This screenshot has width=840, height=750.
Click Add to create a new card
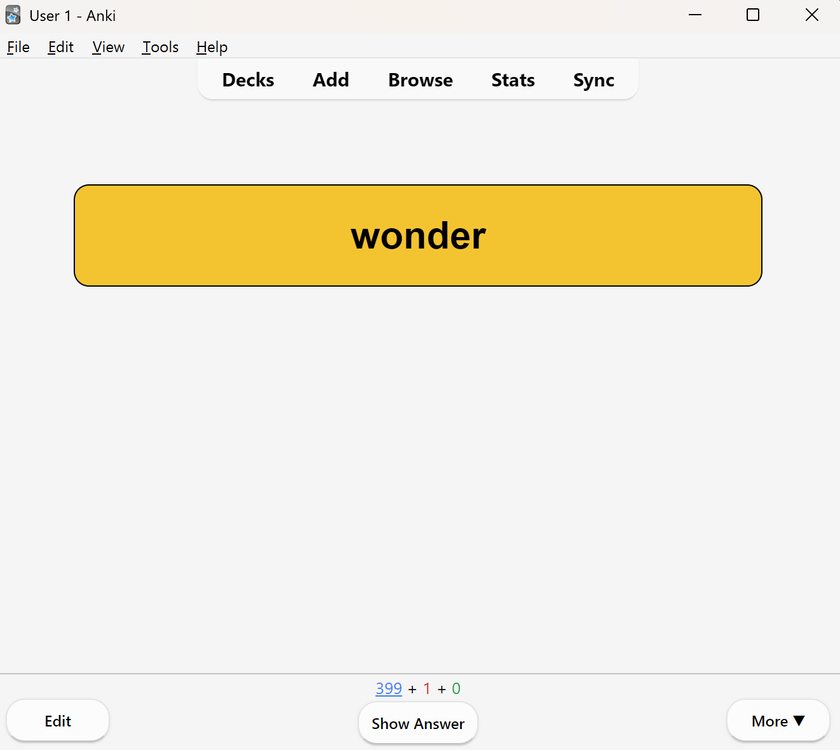click(x=331, y=80)
